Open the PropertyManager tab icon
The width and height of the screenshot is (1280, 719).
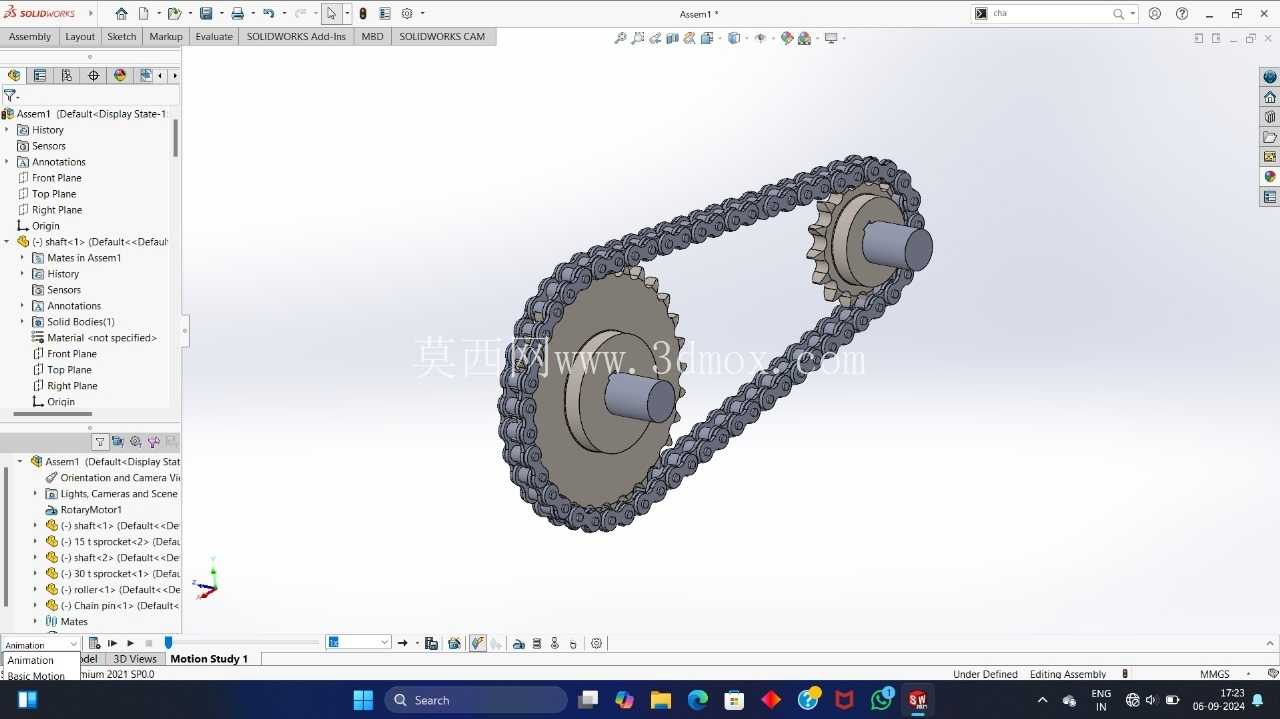point(40,75)
